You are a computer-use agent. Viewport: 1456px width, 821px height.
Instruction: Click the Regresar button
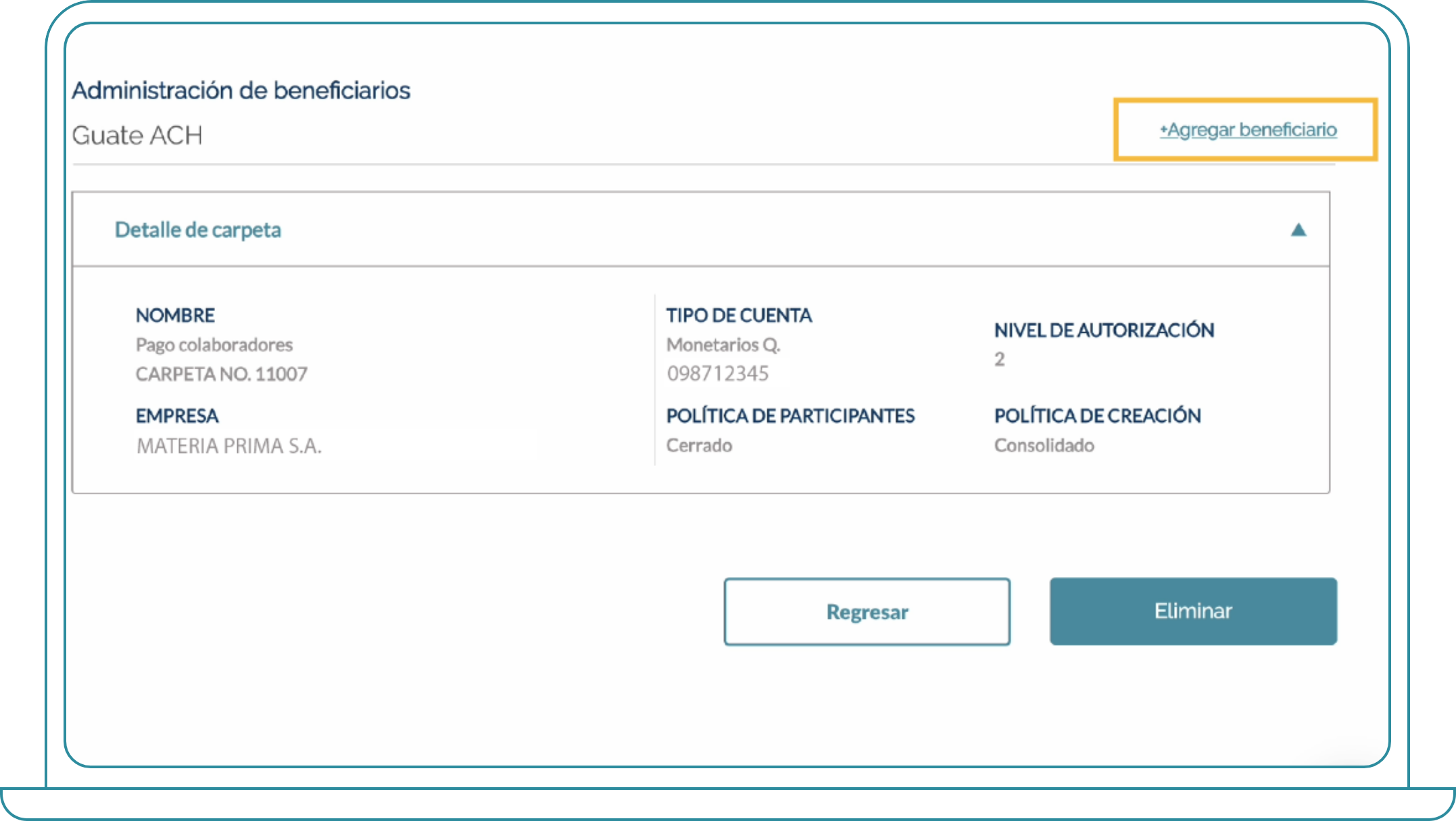click(x=867, y=611)
